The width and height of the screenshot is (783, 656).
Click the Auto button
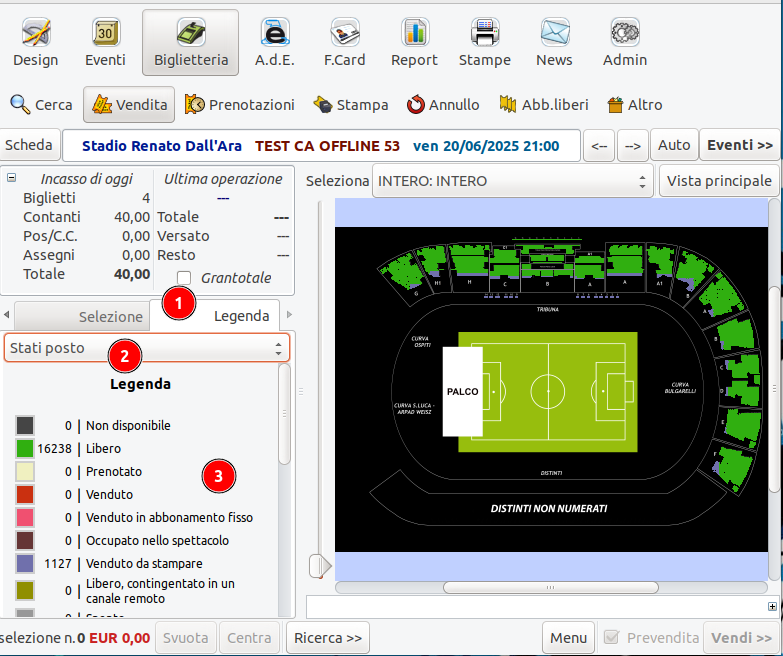pos(674,145)
